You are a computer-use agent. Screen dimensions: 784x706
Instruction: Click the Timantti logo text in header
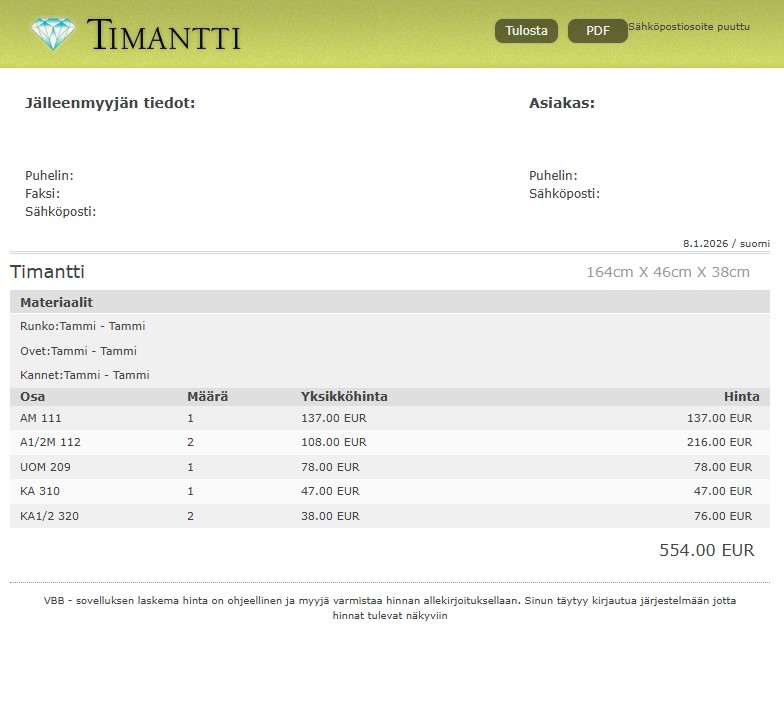(x=164, y=35)
